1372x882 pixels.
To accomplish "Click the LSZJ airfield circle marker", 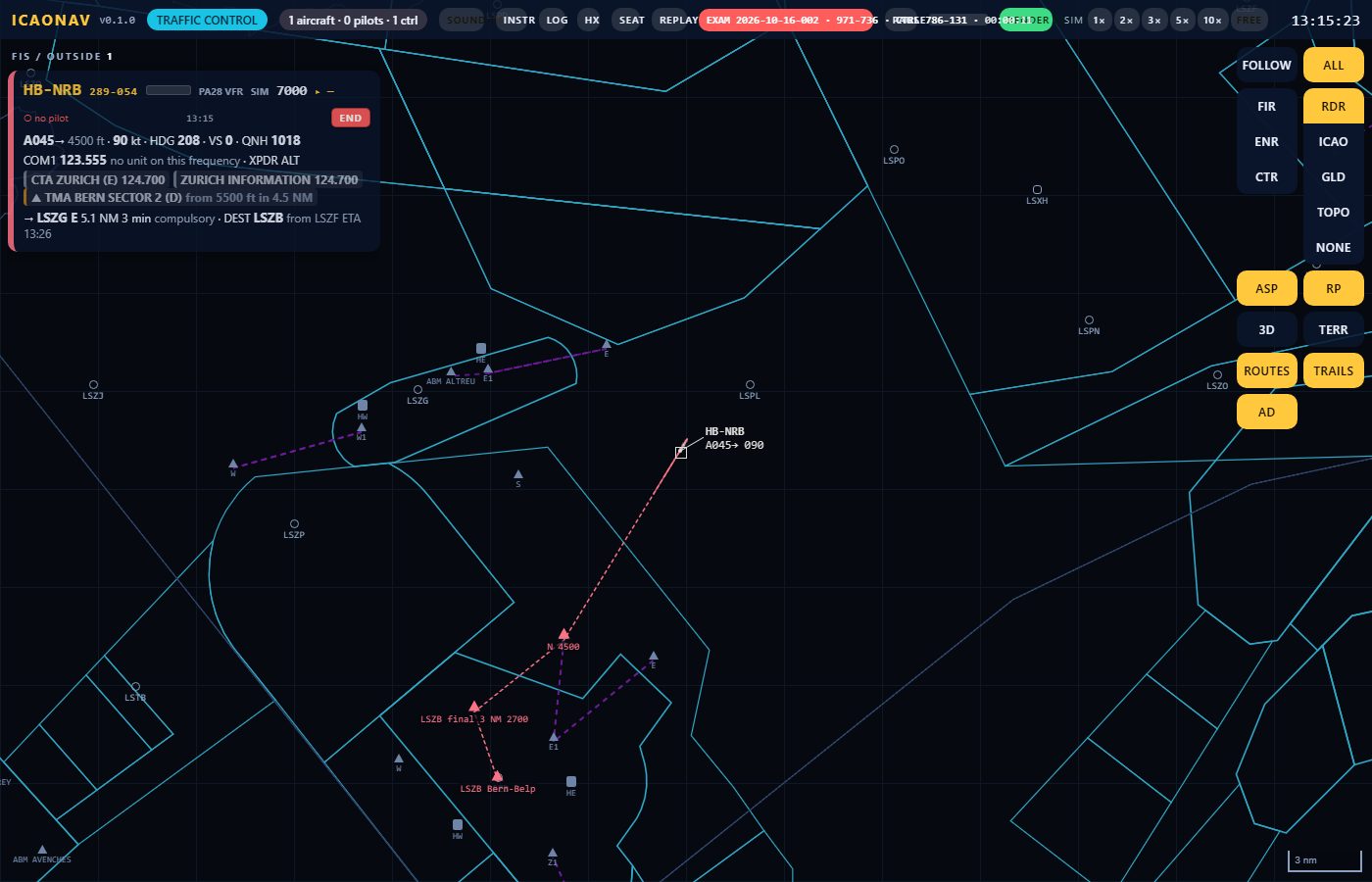I will click(x=93, y=385).
